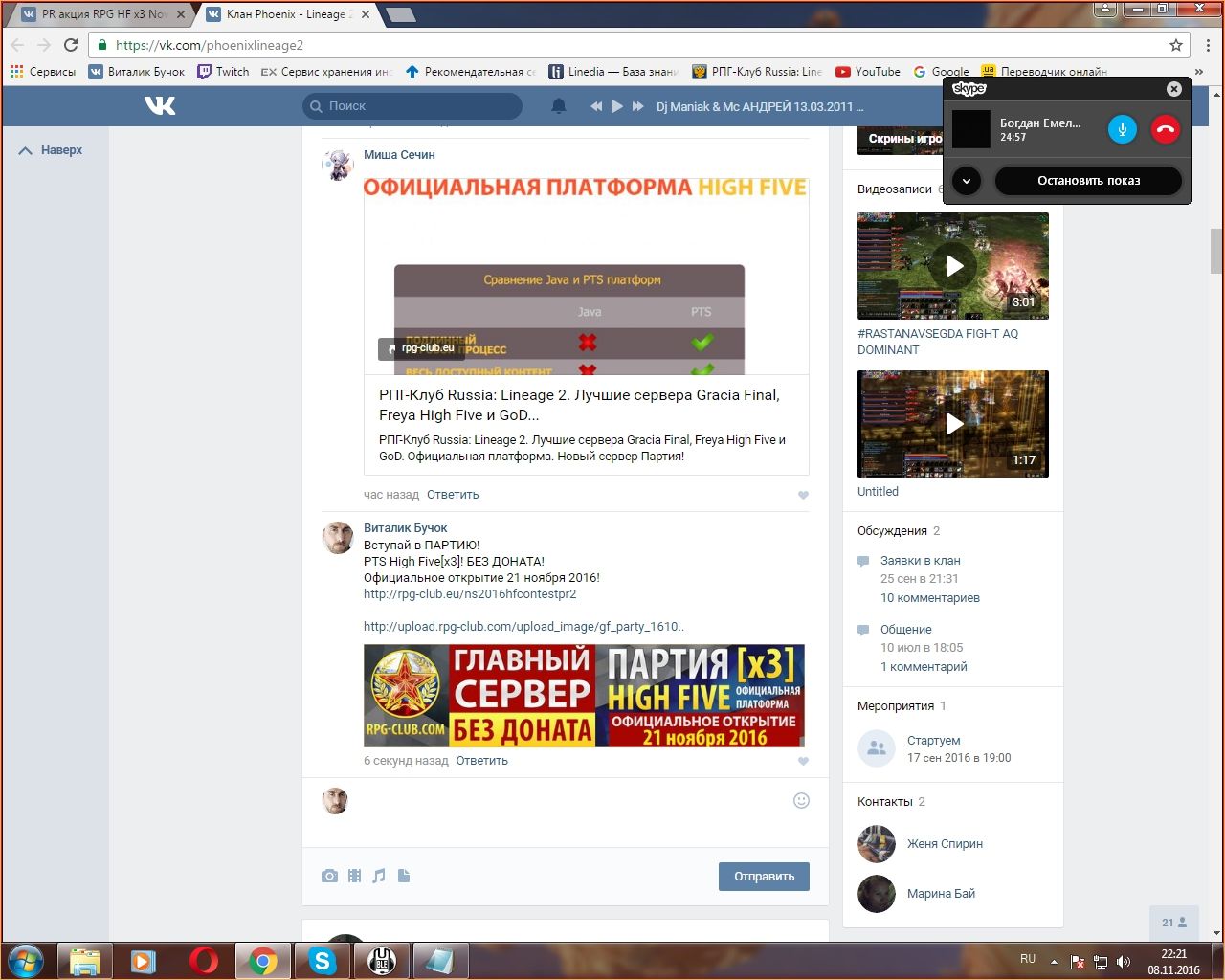Open the Twitch bookmark
Viewport: 1225px width, 980px height.
pyautogui.click(x=223, y=72)
